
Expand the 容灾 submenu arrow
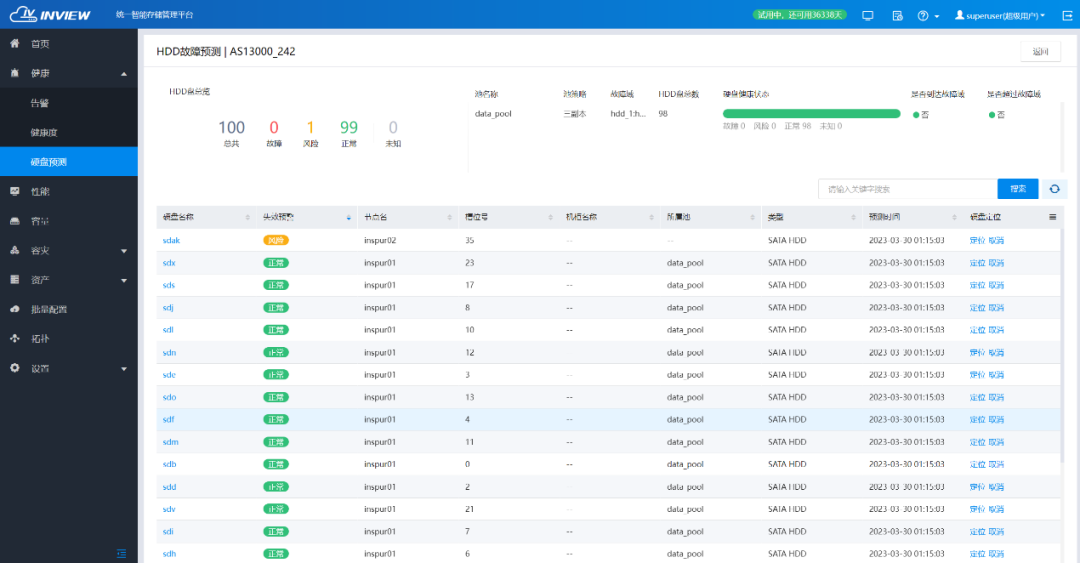pyautogui.click(x=124, y=251)
